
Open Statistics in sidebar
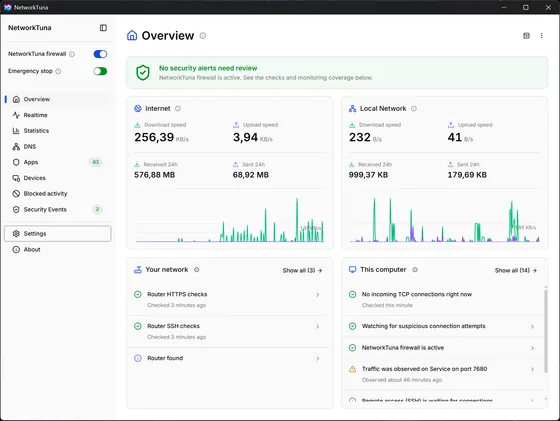coord(58,131)
